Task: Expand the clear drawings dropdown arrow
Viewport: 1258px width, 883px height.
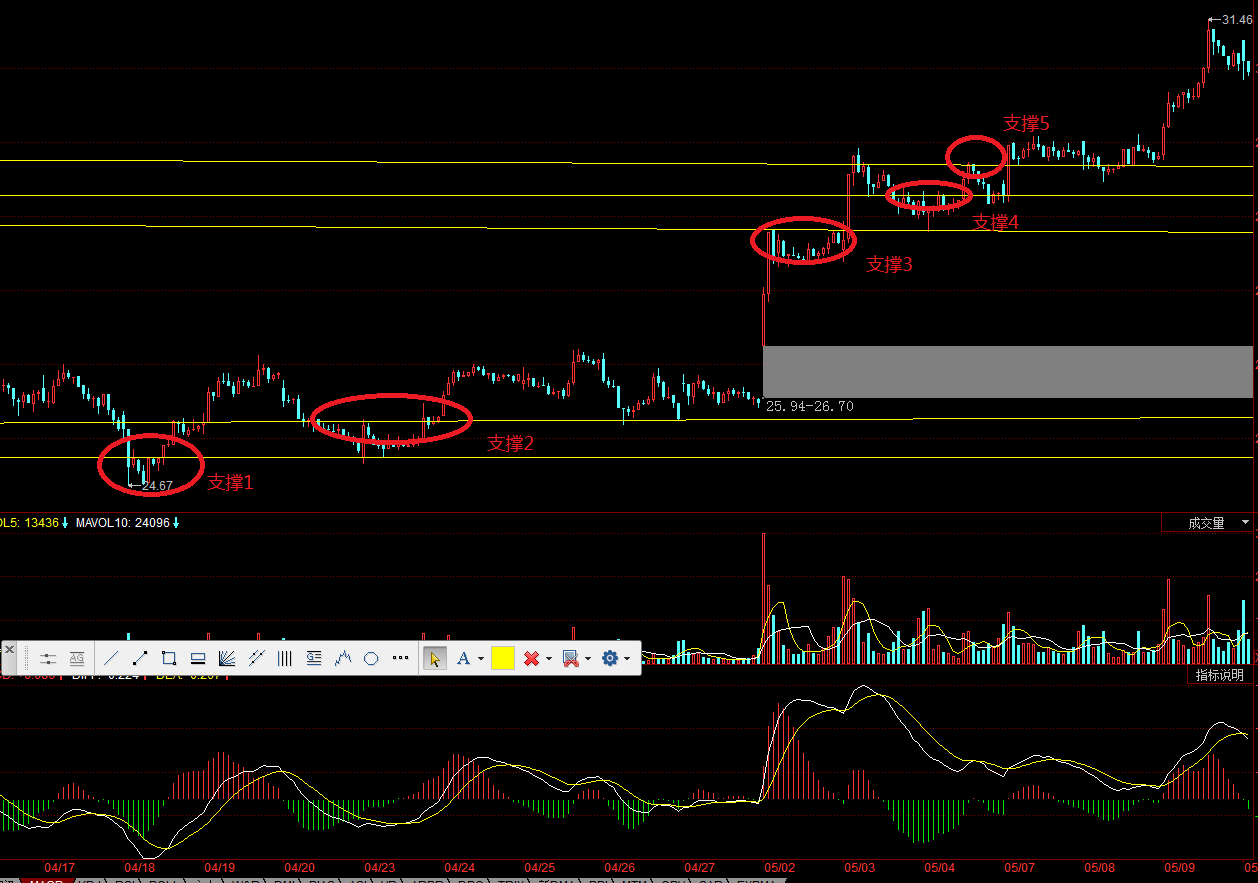Action: pos(588,659)
